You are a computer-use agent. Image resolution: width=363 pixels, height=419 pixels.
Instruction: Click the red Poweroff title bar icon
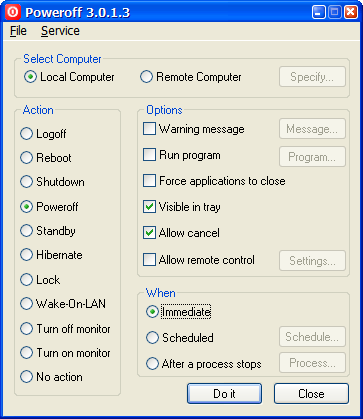(13, 13)
